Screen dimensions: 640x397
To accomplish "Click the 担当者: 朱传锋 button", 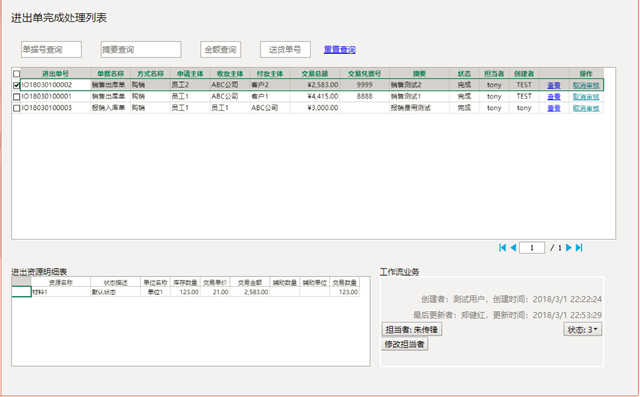I will (412, 329).
